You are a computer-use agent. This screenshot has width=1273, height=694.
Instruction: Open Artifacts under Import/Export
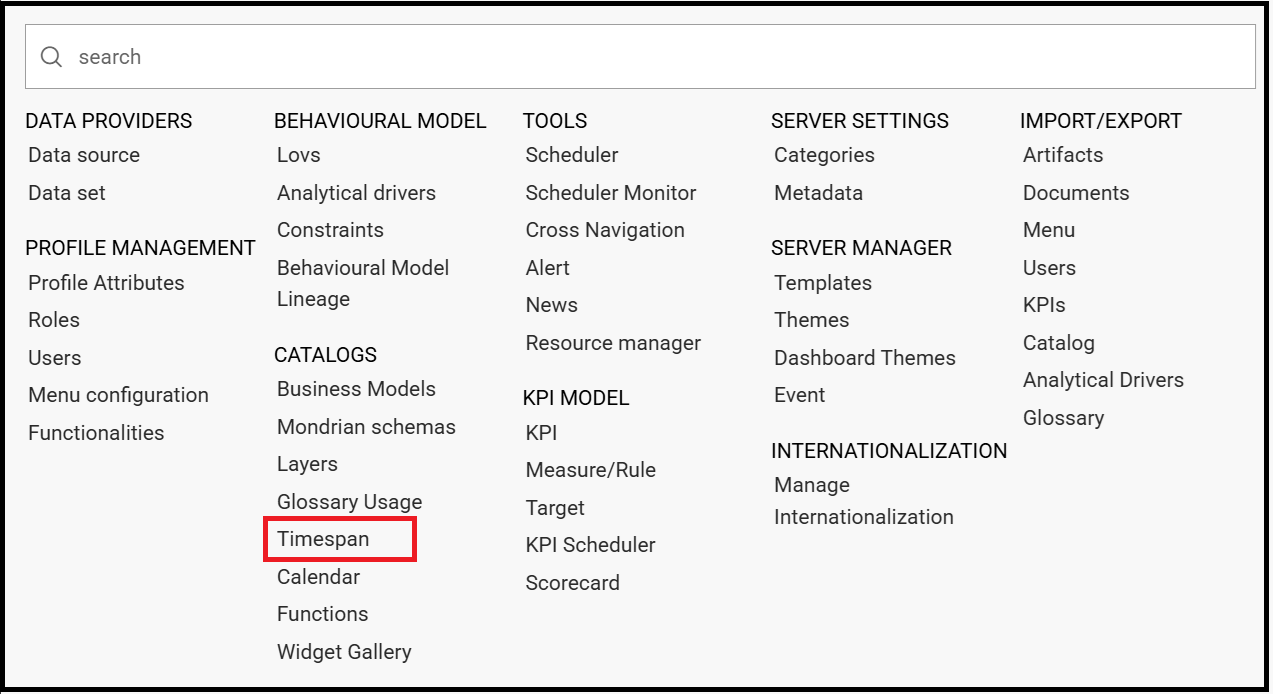(1063, 155)
